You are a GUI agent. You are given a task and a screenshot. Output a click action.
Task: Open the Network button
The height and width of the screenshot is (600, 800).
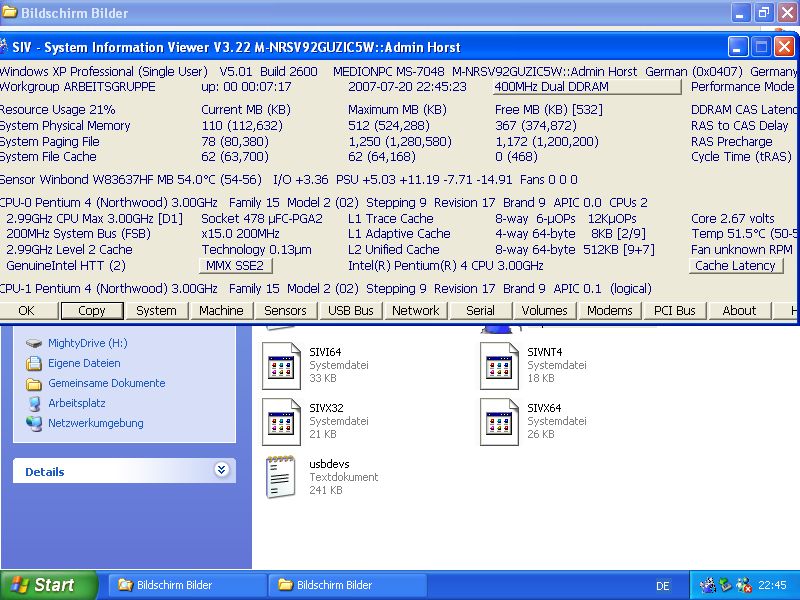tap(416, 311)
